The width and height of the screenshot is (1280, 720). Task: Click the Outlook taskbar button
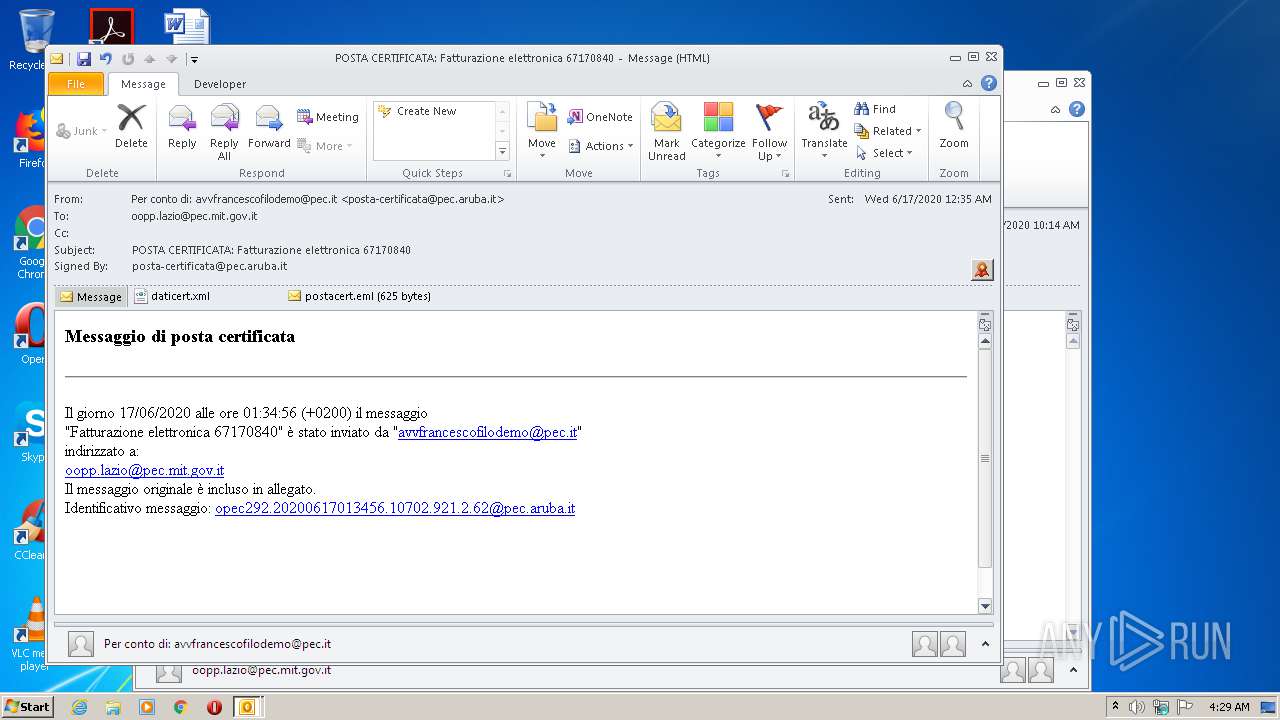[247, 707]
